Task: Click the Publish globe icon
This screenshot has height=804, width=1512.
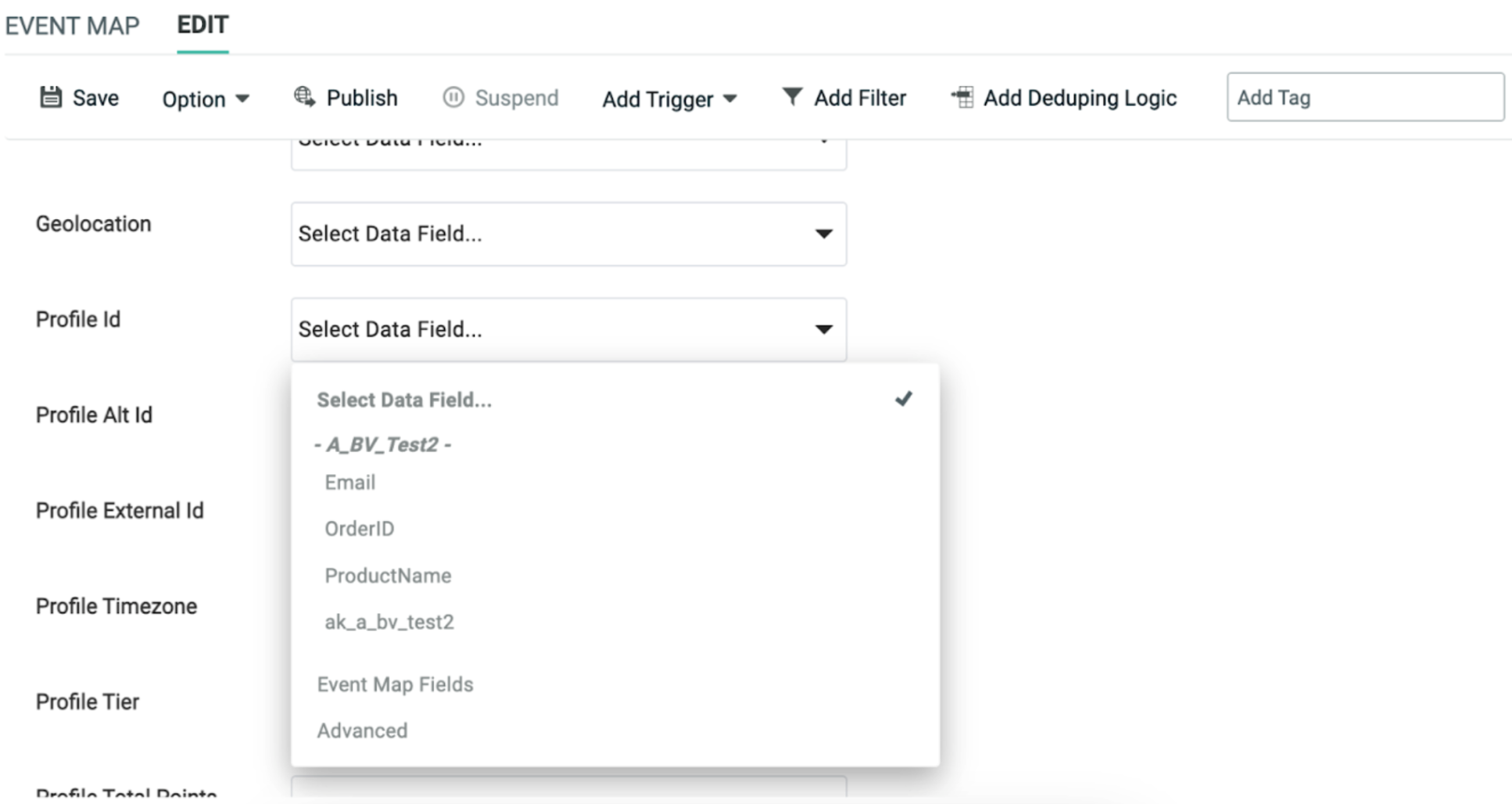Action: coord(304,97)
